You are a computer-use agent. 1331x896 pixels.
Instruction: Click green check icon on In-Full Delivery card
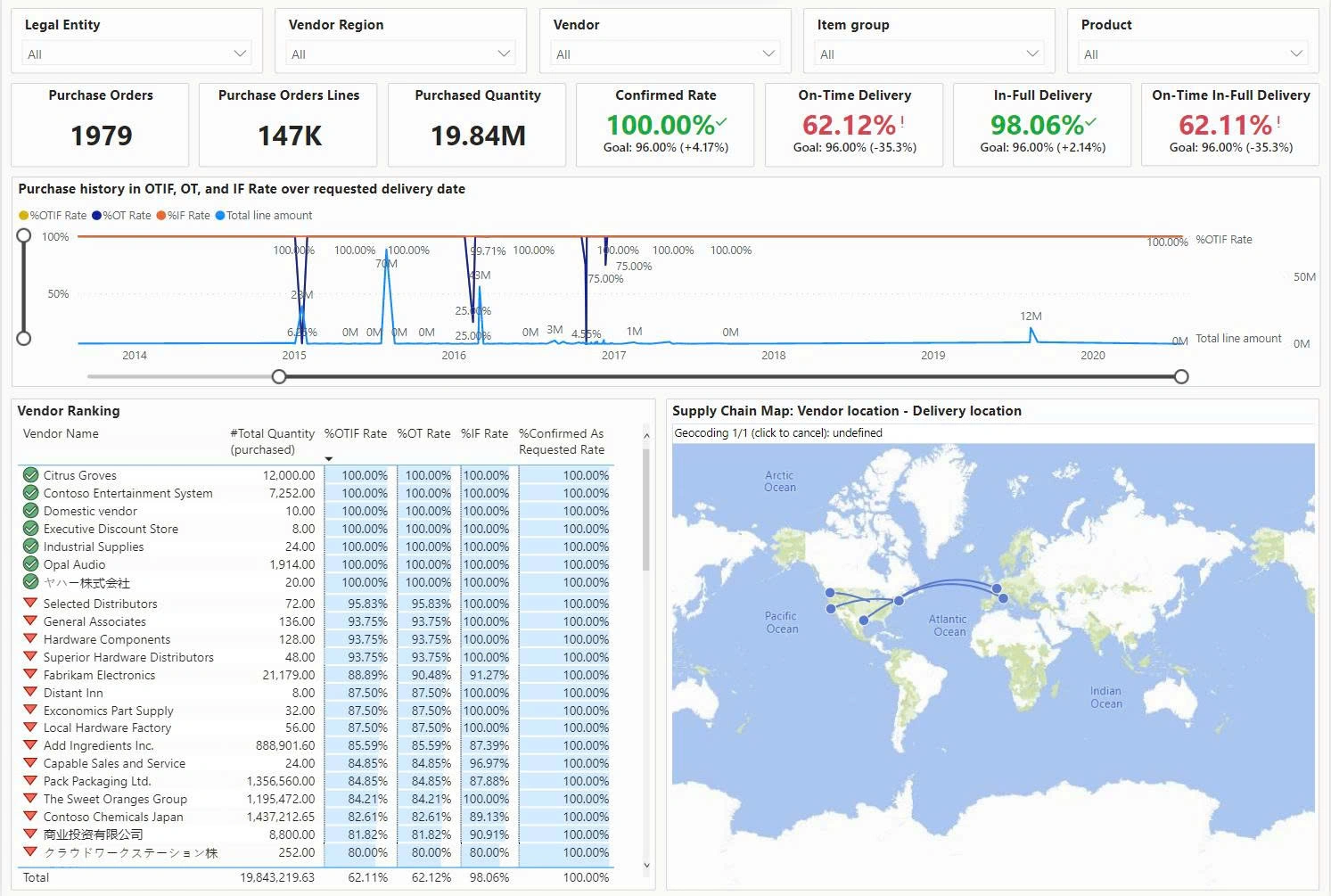(x=1091, y=122)
